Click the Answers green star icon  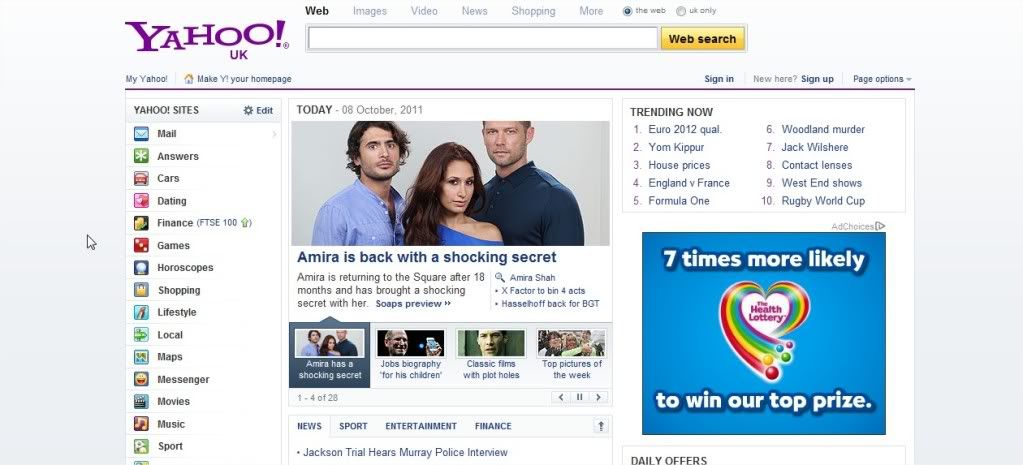[x=141, y=156]
